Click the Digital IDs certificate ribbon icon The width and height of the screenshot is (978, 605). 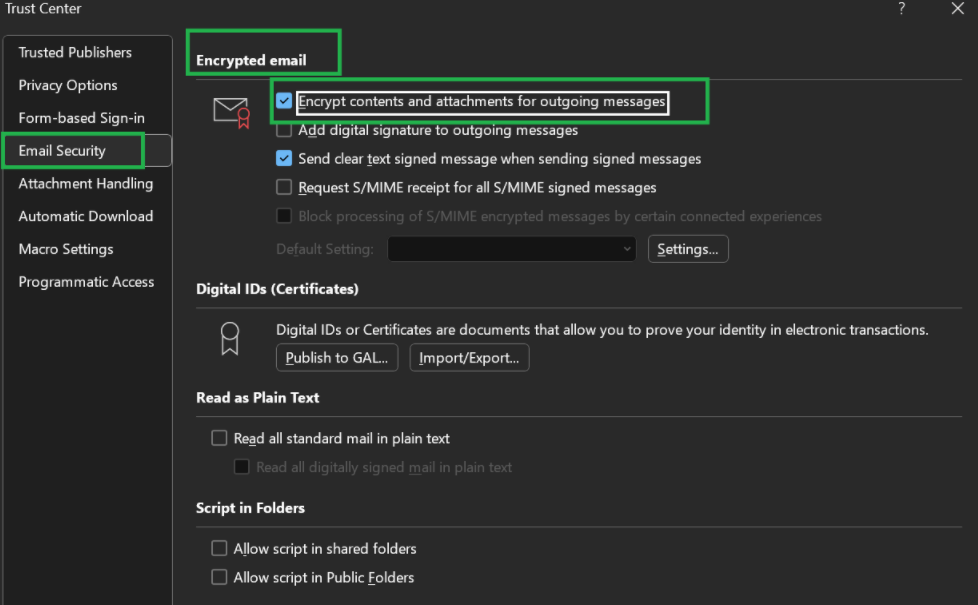pyautogui.click(x=230, y=337)
